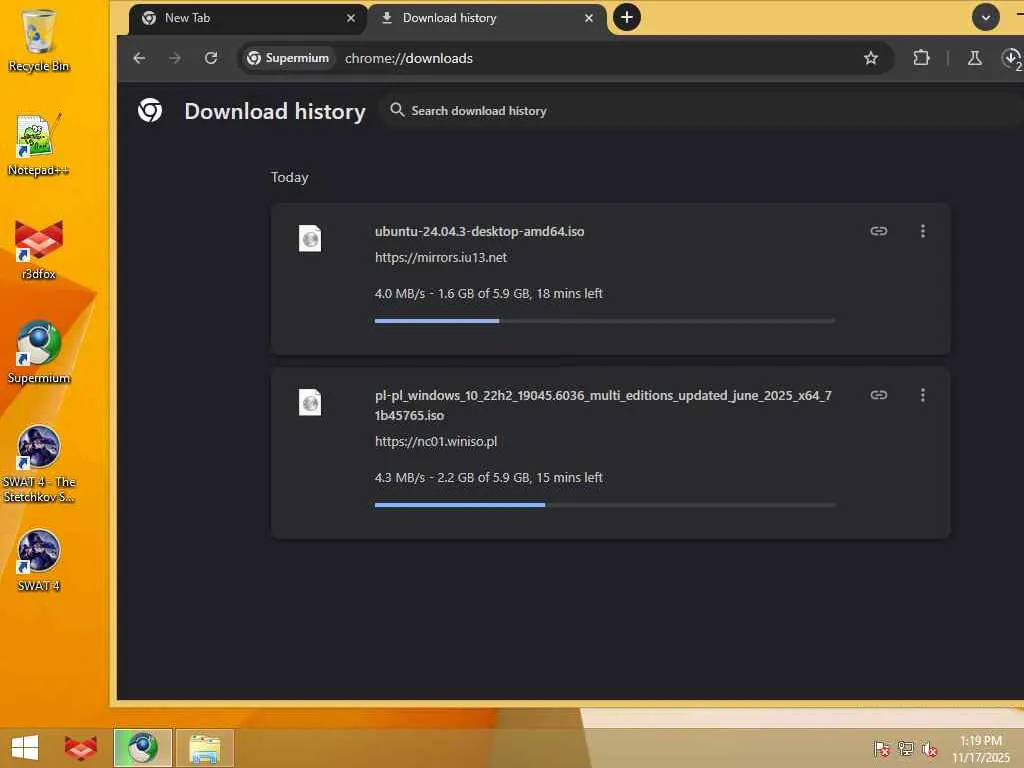Show the downloads bubble in the toolbar

[x=1012, y=58]
